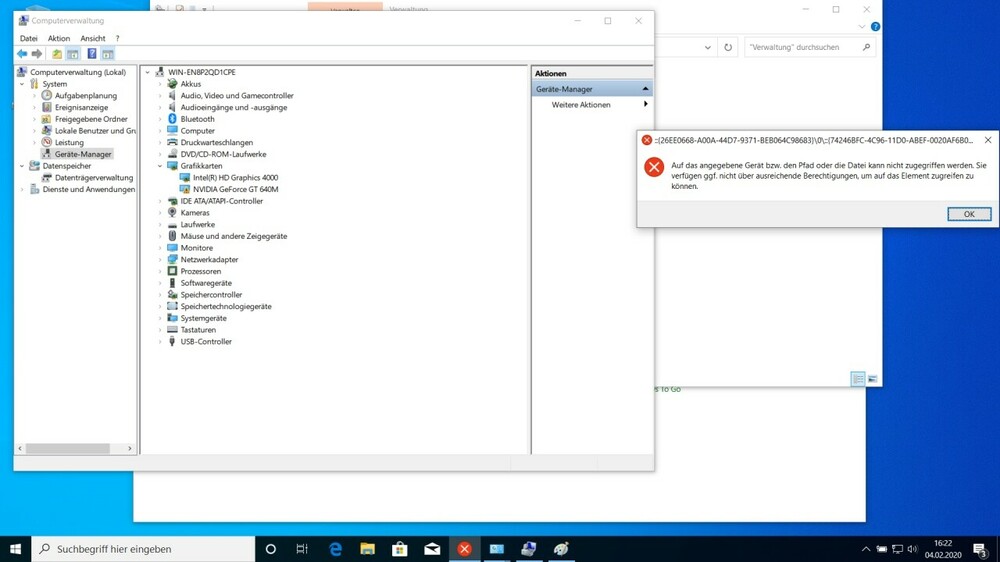The image size is (1000, 562).
Task: Collapse the Grafikkarten category
Action: [x=160, y=166]
